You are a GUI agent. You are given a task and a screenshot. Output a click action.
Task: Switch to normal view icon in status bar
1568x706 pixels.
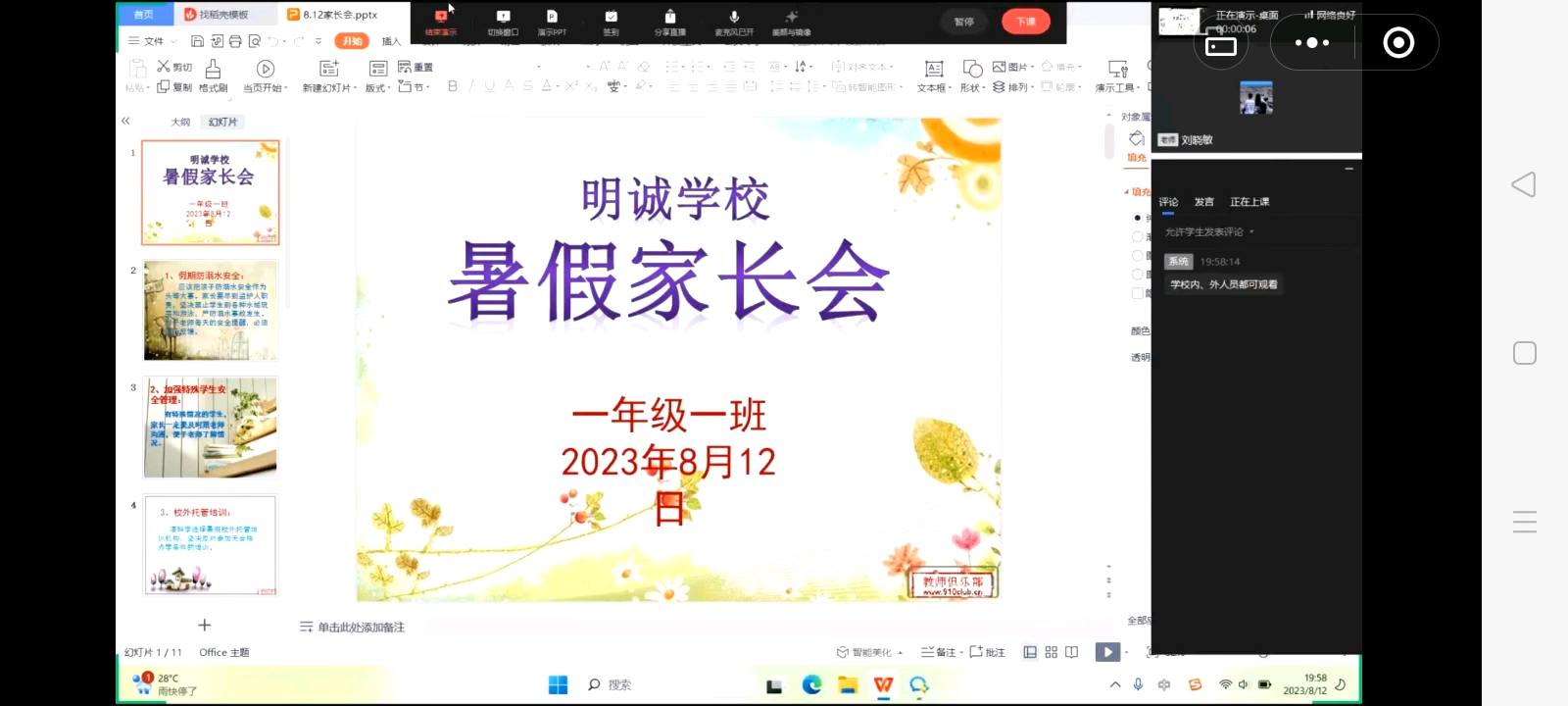pos(1030,652)
